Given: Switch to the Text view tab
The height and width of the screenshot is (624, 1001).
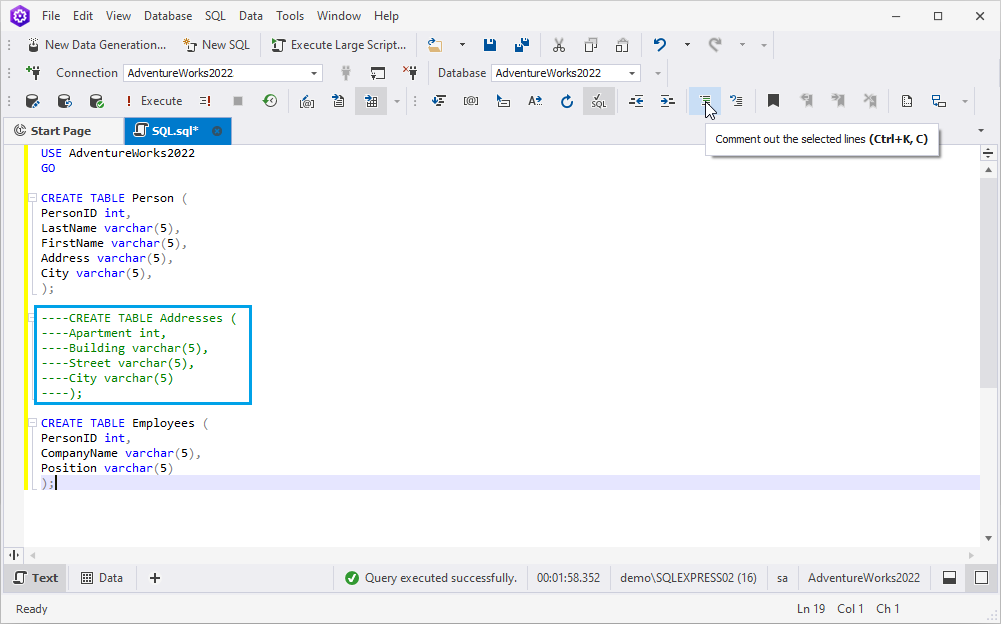Looking at the screenshot, I should pos(36,578).
